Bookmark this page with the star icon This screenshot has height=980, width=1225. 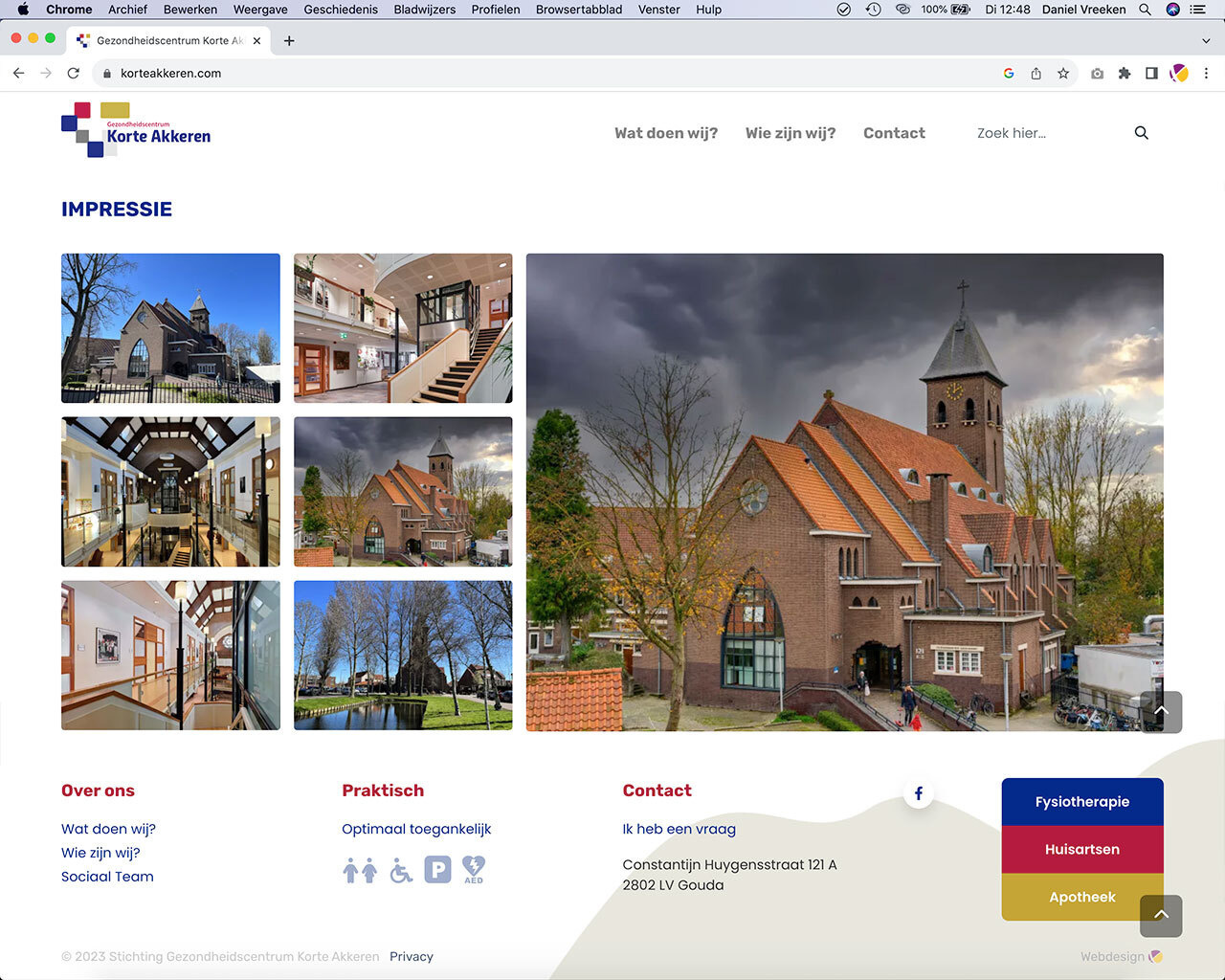(1063, 73)
